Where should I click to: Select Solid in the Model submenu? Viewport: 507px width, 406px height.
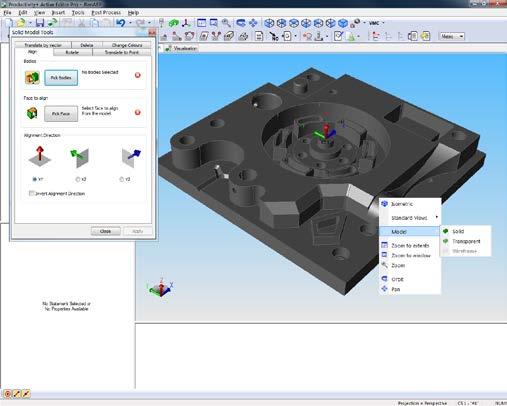pos(466,231)
